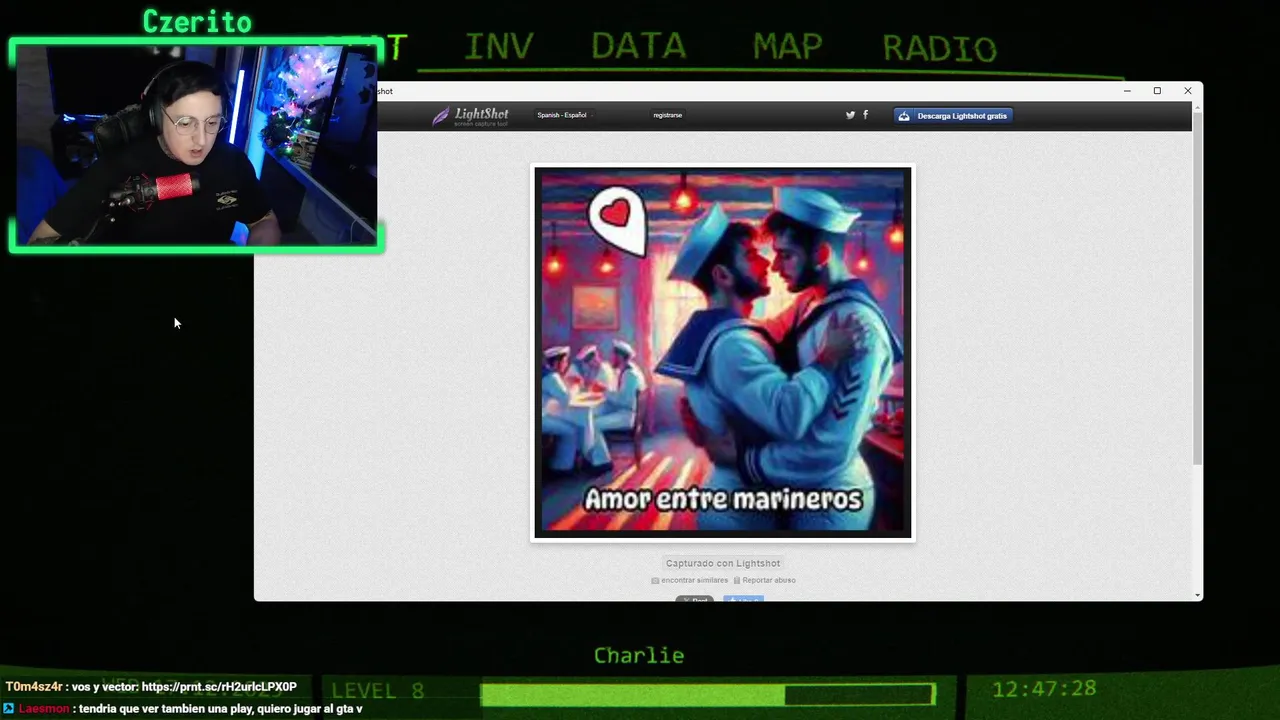The height and width of the screenshot is (720, 1280).
Task: Maximize the Lightshot browser window
Action: coord(1157,91)
